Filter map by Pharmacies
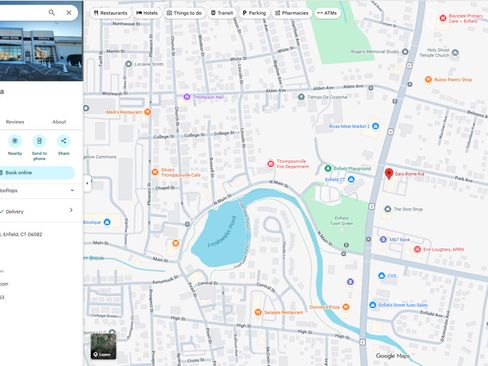 pos(292,13)
